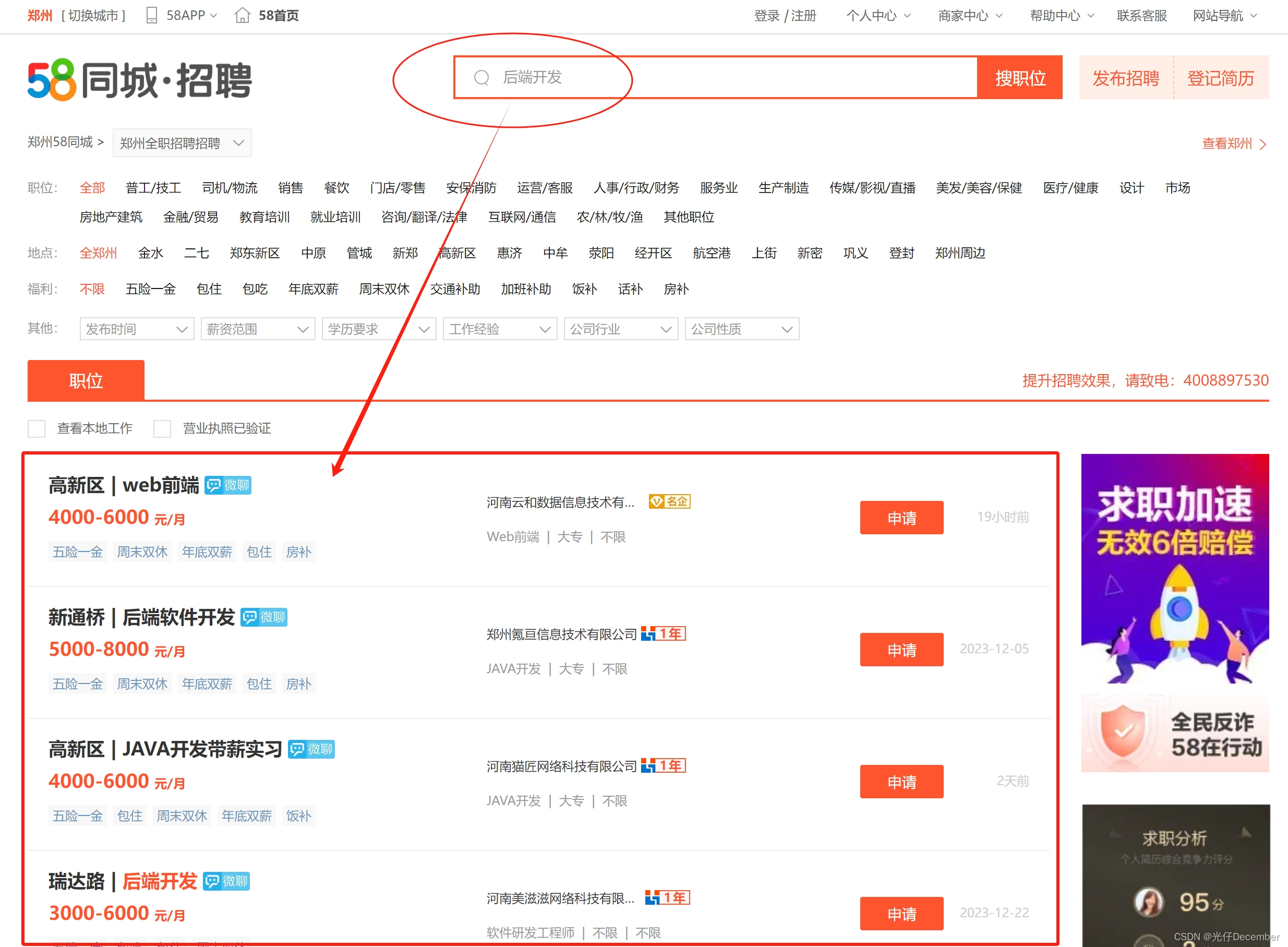The height and width of the screenshot is (947, 1288).
Task: Switch to the 职位 tab
Action: 86,381
